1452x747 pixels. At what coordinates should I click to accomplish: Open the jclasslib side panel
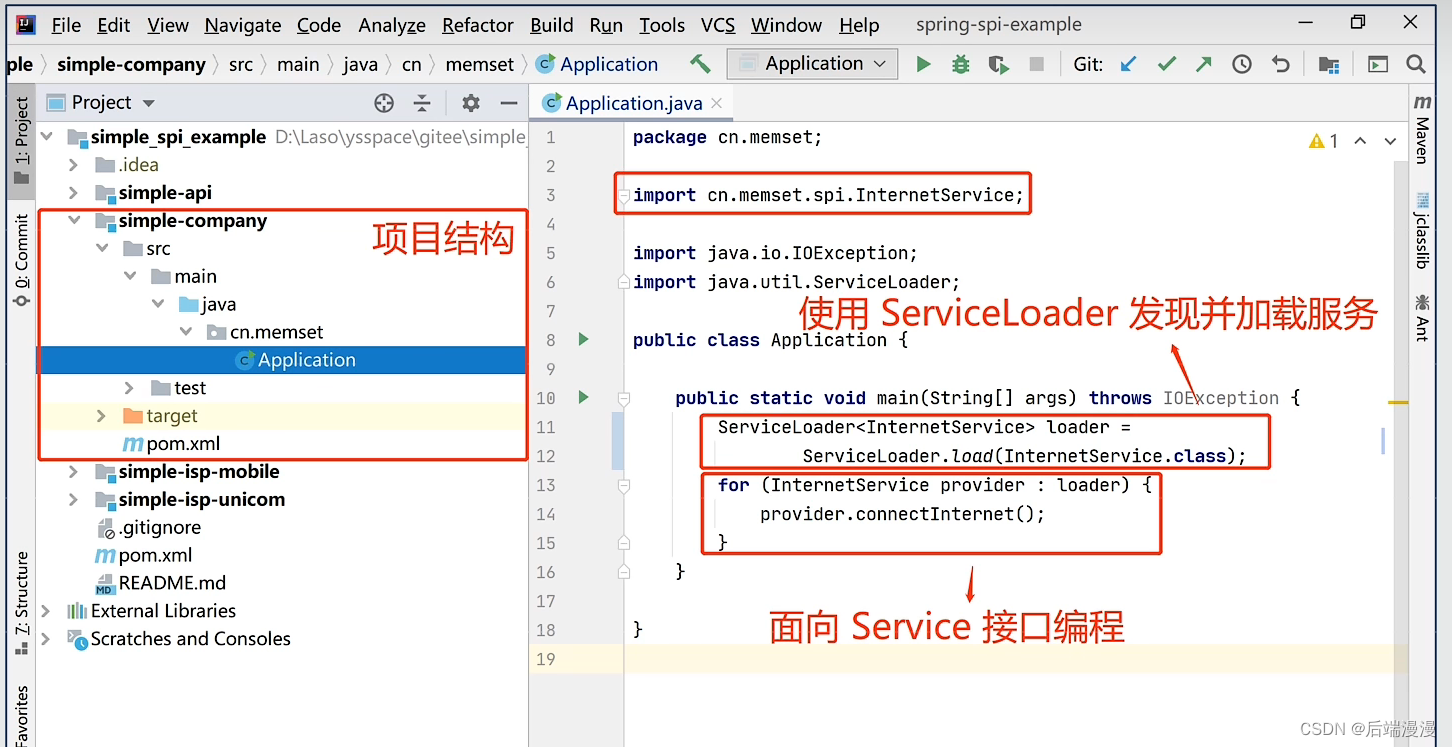pyautogui.click(x=1422, y=230)
